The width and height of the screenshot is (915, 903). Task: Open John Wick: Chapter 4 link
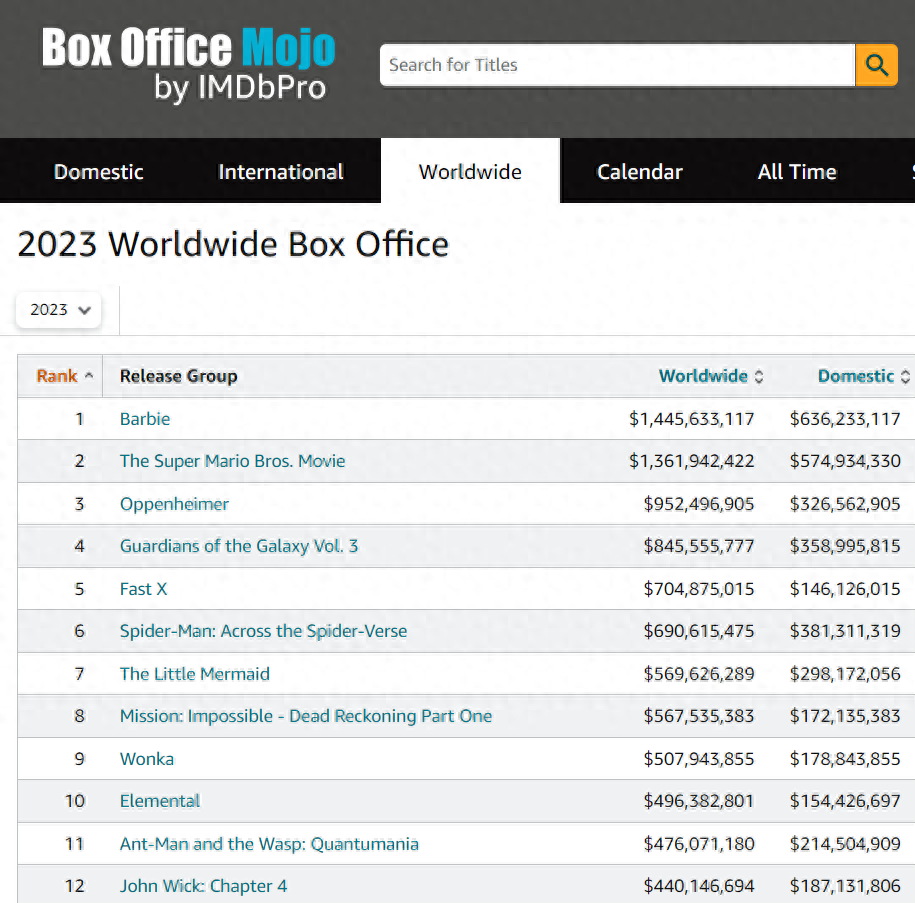(x=203, y=886)
